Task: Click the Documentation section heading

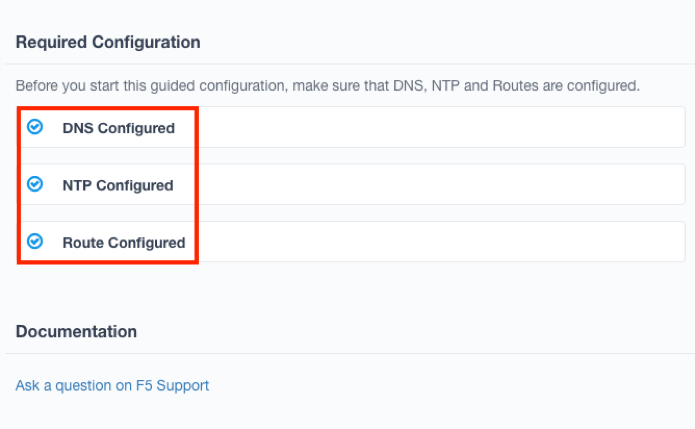Action: pyautogui.click(x=76, y=331)
